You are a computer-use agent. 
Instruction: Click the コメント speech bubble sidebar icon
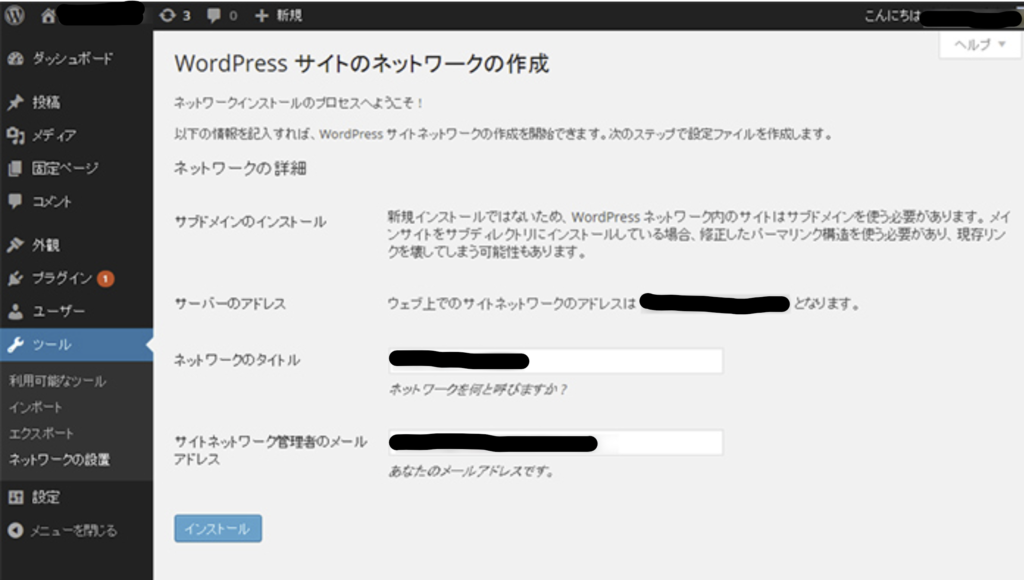click(x=16, y=201)
